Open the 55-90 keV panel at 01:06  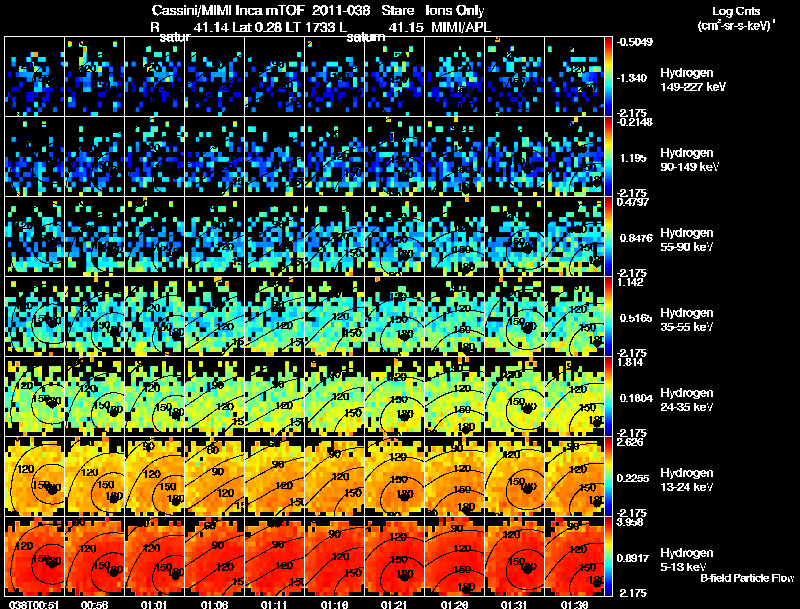214,237
